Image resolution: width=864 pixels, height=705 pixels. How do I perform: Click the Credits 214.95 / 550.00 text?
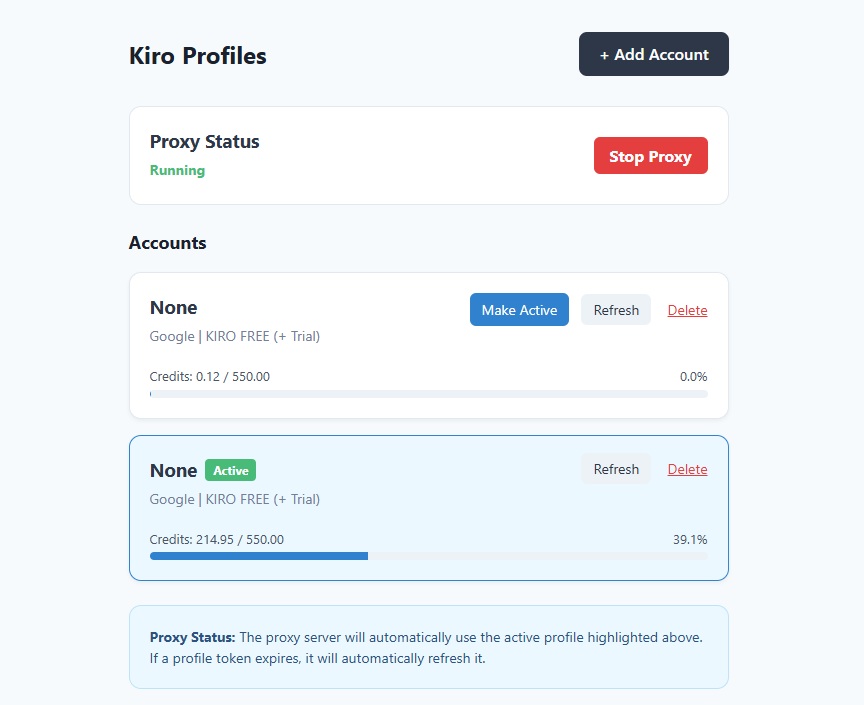coord(217,539)
